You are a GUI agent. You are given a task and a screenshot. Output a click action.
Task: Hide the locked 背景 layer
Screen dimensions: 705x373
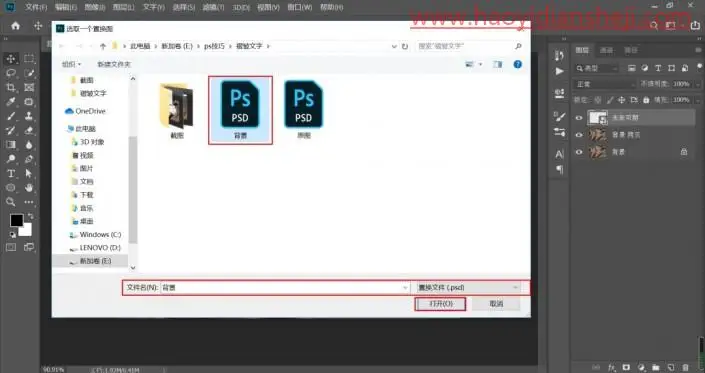click(x=579, y=152)
